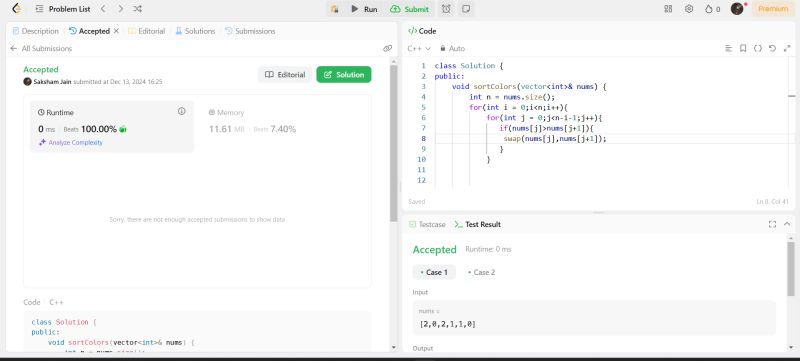Viewport: 800px width, 361px height.
Task: Open the Editorial button in submission
Action: pos(285,74)
